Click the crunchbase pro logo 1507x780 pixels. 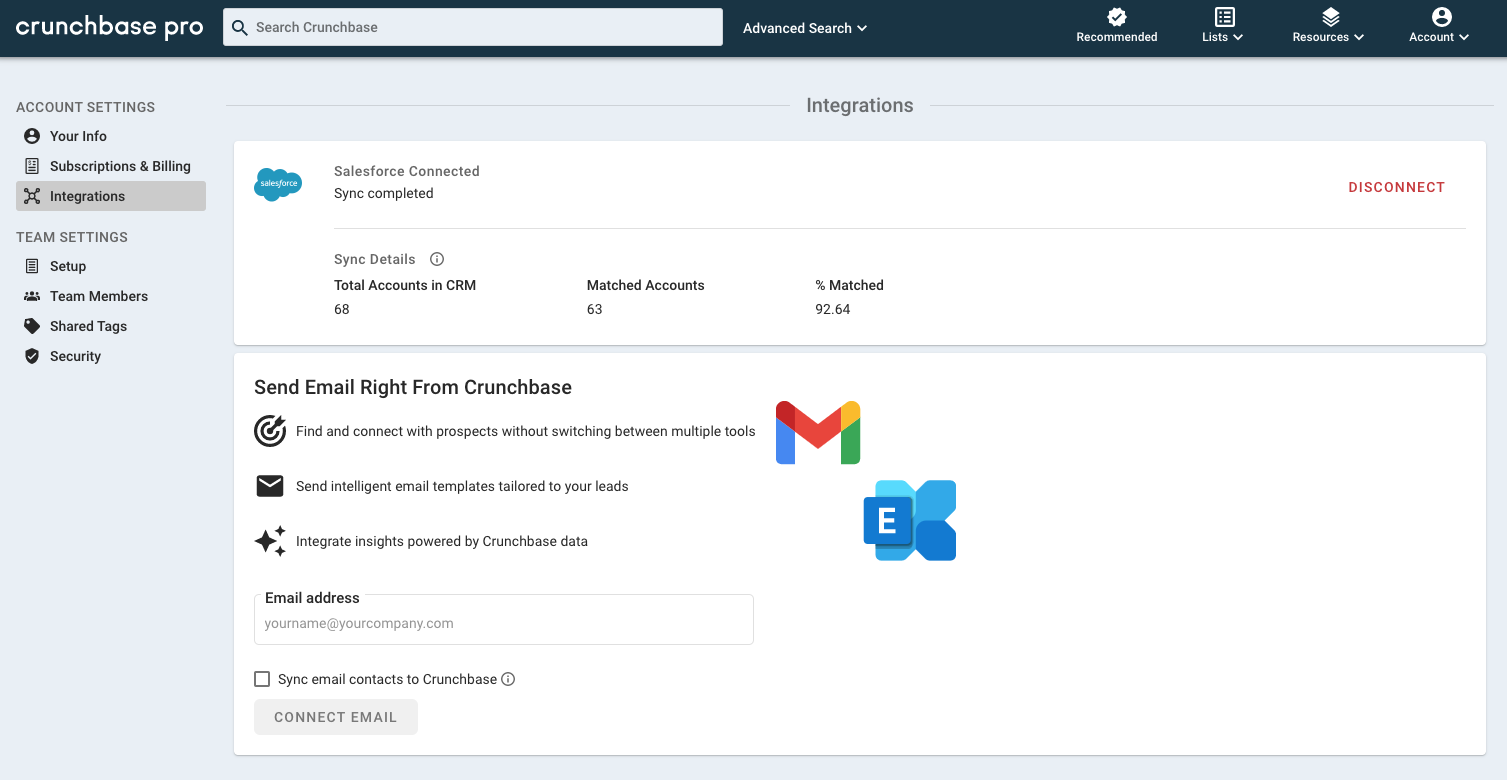(x=109, y=27)
